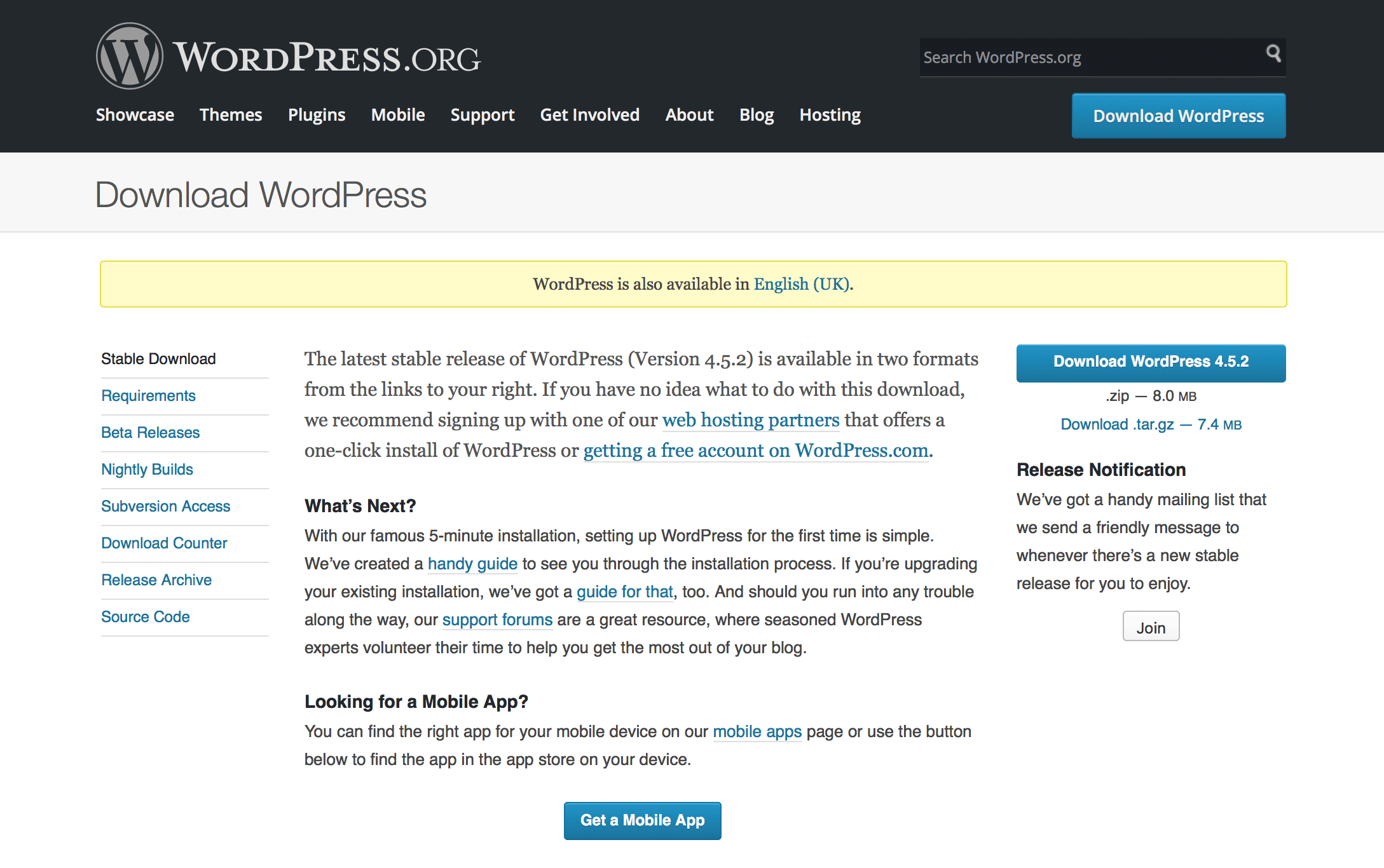Click the Download .tar.gz 7.4 MB link
Viewport: 1384px width, 868px height.
tap(1151, 424)
